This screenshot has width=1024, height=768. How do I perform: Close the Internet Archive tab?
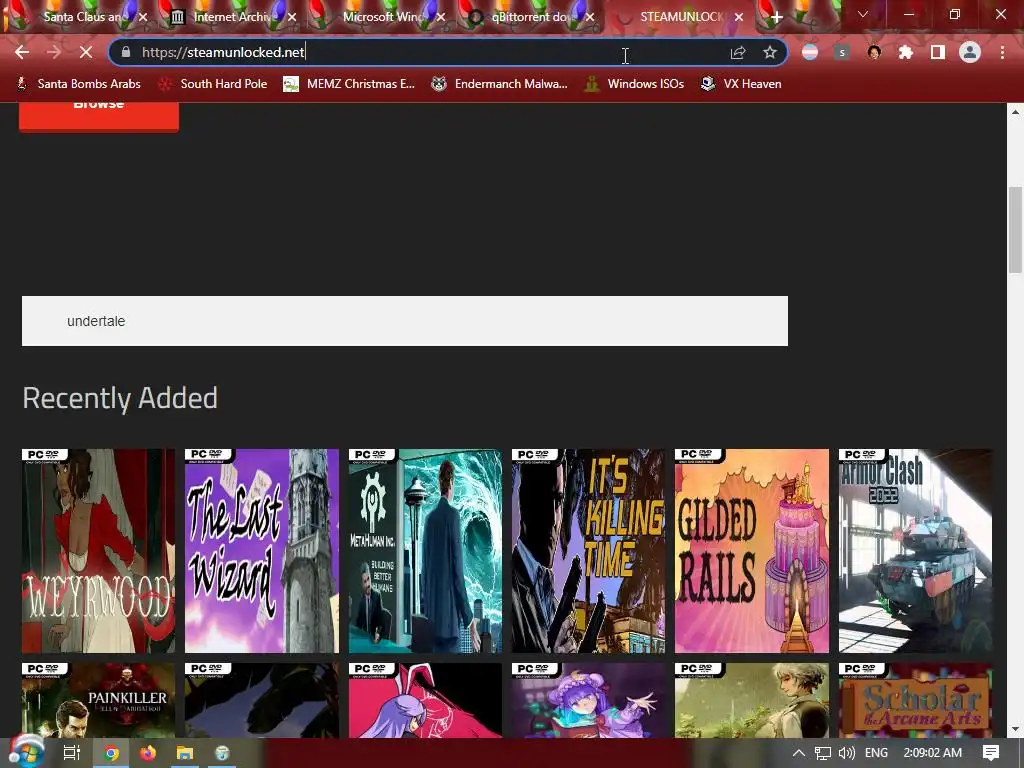(292, 18)
